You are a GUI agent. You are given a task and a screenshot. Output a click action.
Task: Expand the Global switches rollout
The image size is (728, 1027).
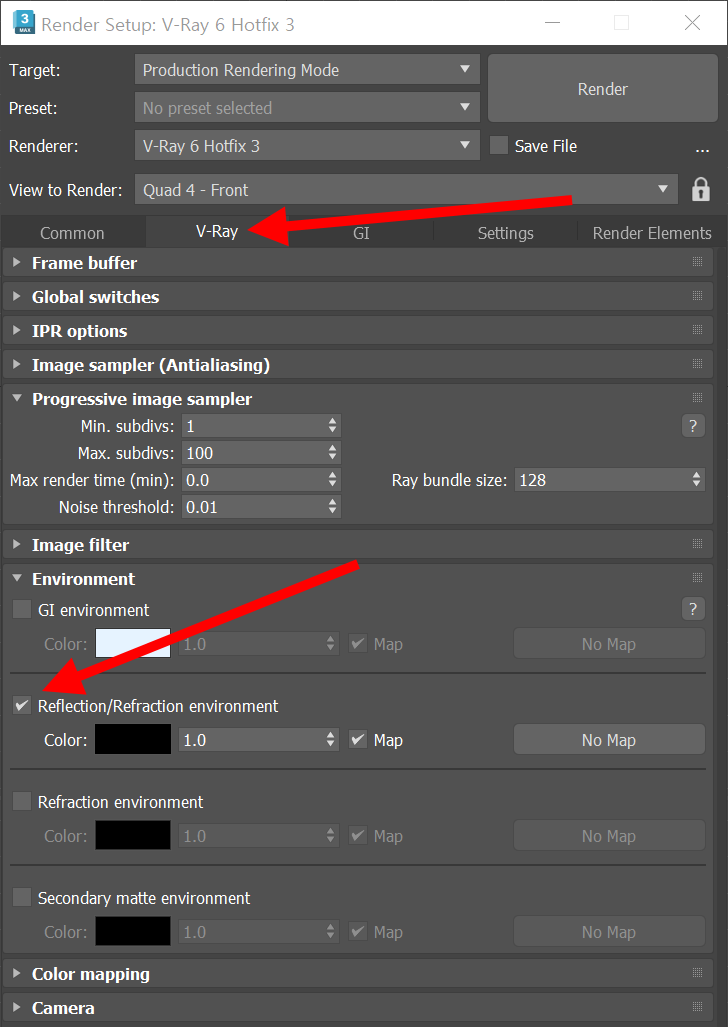[x=18, y=296]
